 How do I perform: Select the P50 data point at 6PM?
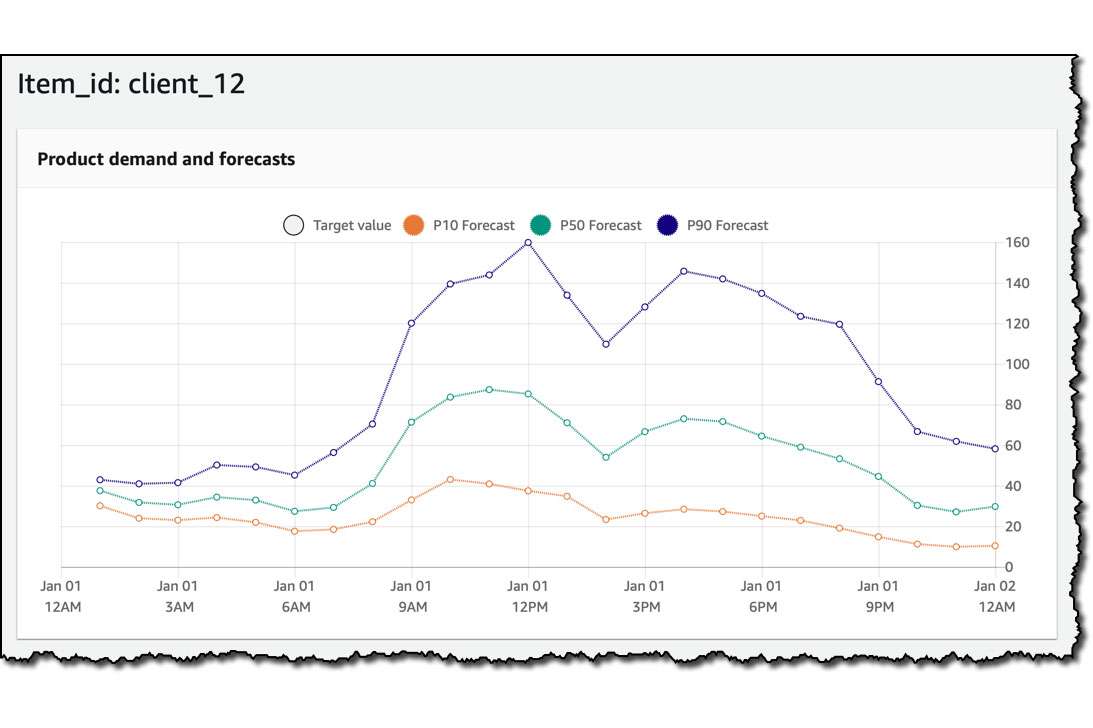(762, 436)
